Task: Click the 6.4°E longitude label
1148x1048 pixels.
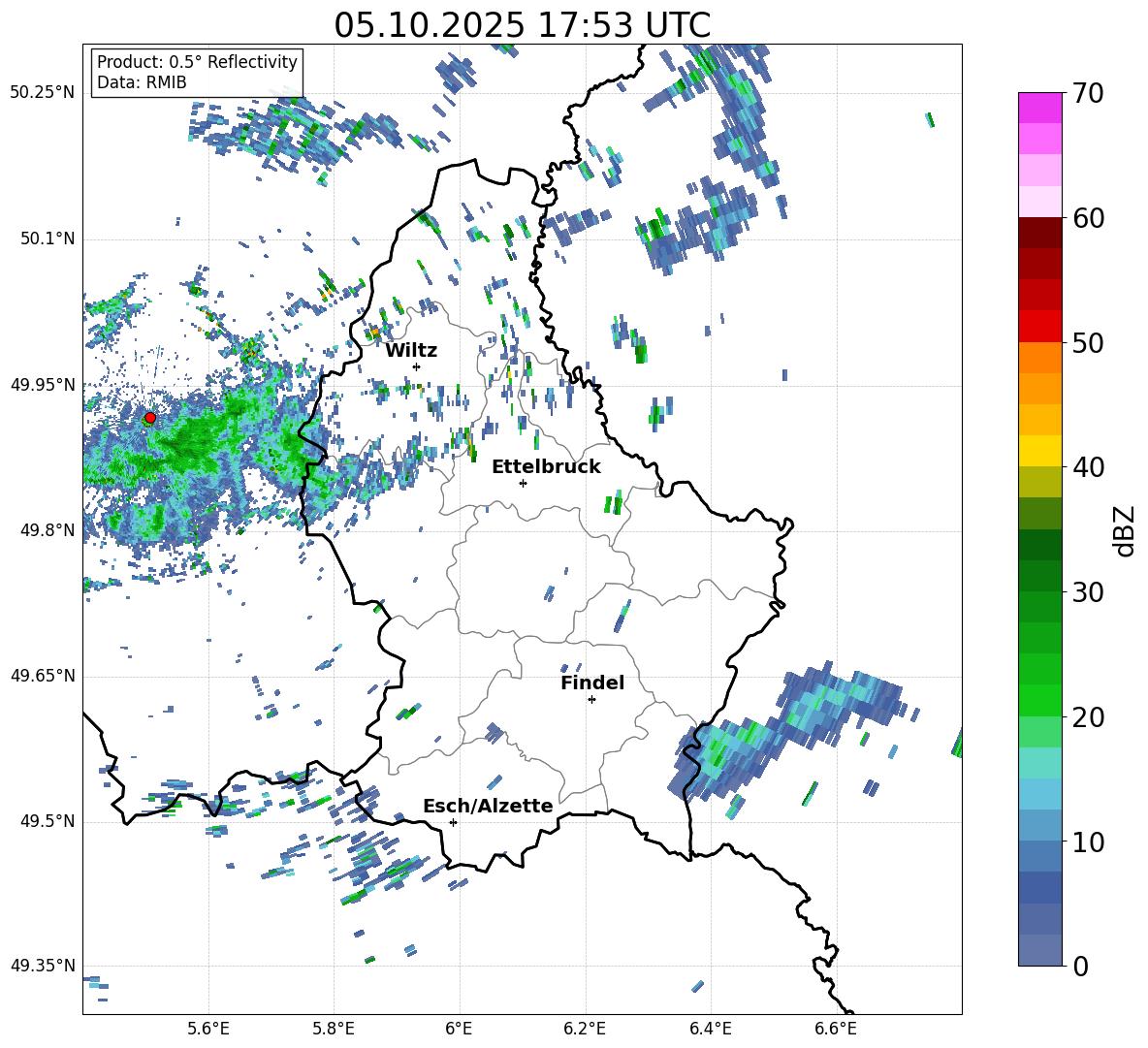Action: coord(710,1029)
